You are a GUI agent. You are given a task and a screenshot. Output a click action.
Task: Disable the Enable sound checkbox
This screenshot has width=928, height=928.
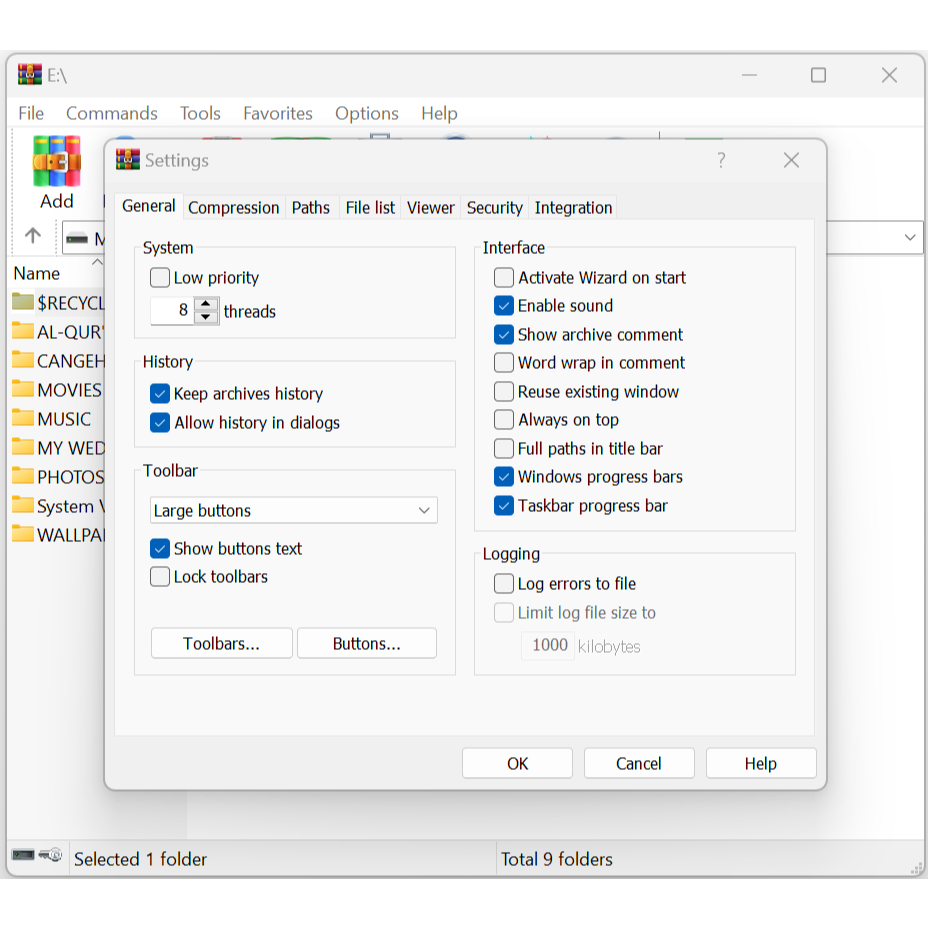tap(504, 306)
